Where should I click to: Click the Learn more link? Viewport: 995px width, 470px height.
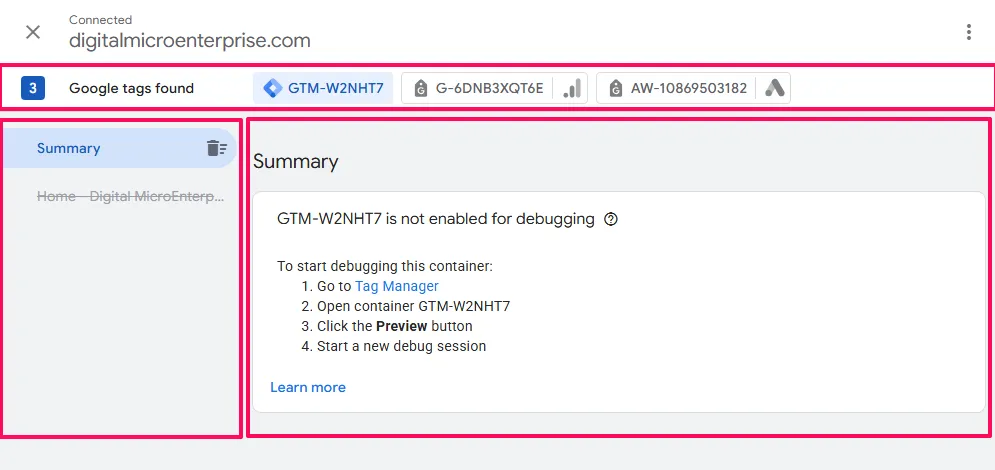[x=308, y=387]
